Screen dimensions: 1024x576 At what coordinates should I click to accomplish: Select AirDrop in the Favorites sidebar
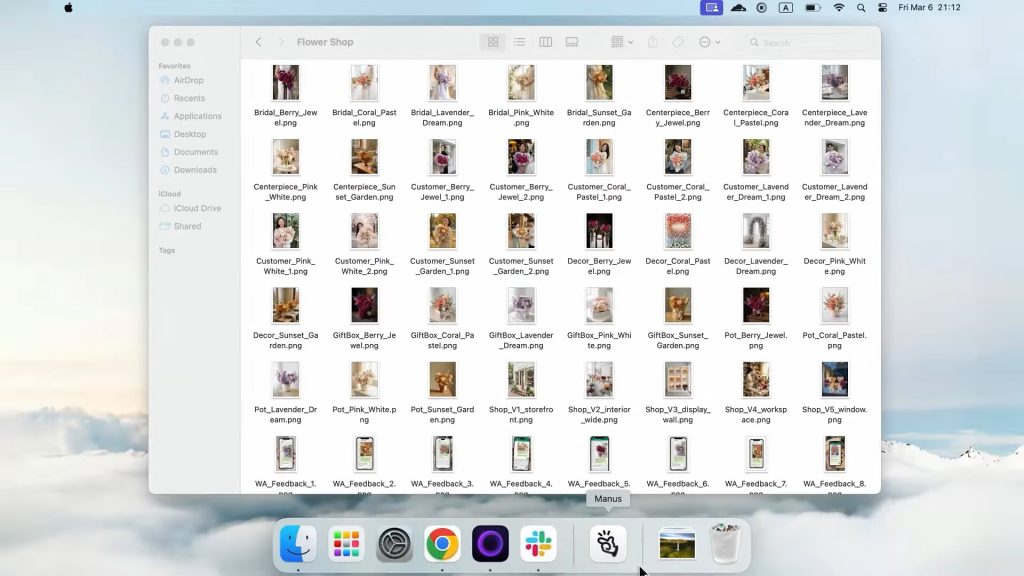[x=188, y=80]
